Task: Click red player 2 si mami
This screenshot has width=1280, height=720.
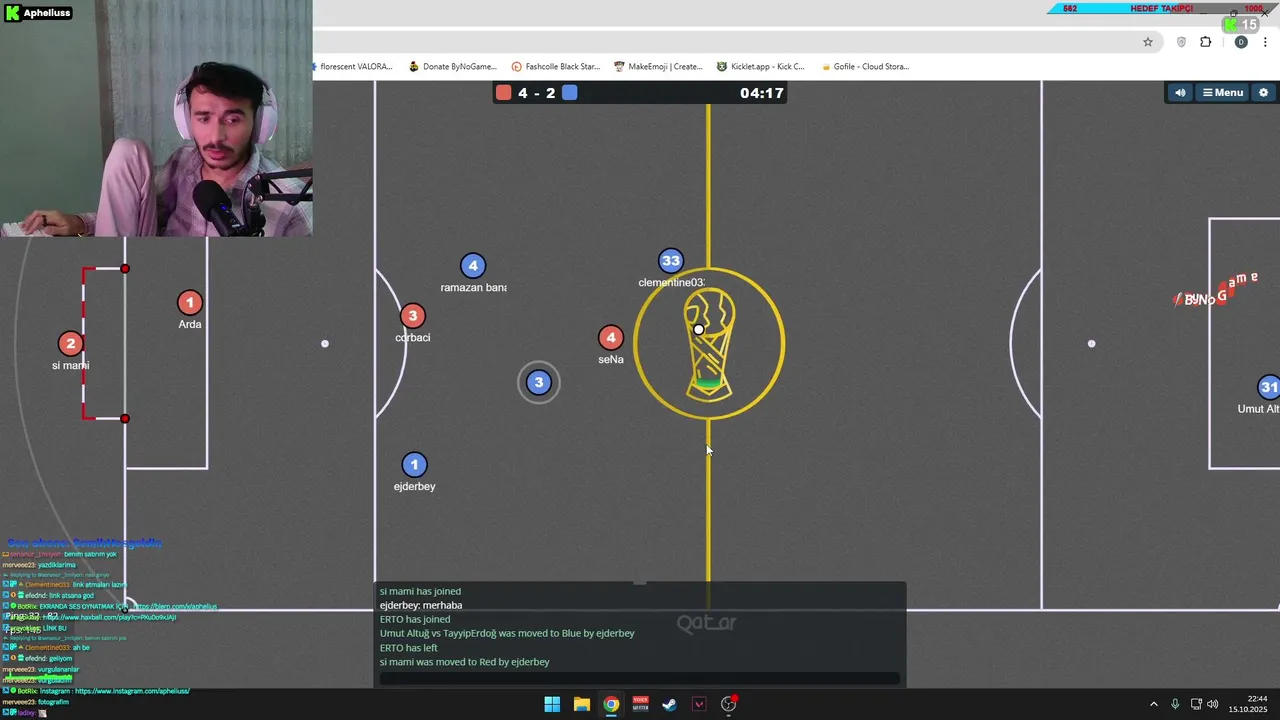Action: coord(70,344)
